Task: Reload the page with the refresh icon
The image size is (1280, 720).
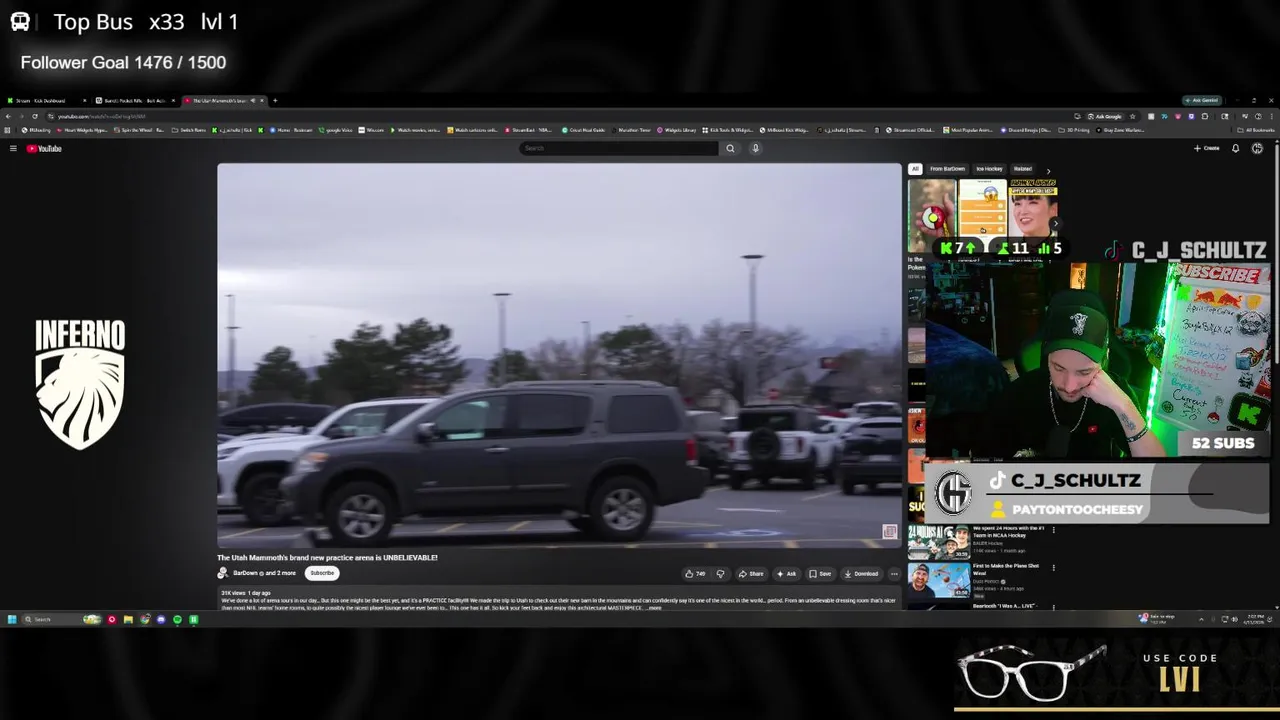Action: pyautogui.click(x=35, y=116)
